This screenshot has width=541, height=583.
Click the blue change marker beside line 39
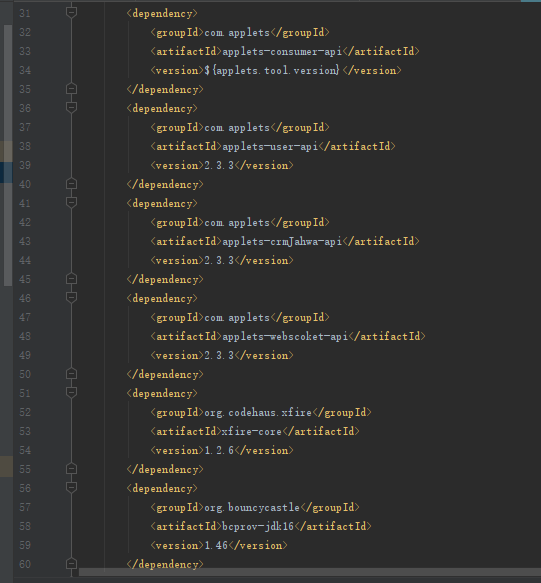click(6, 172)
